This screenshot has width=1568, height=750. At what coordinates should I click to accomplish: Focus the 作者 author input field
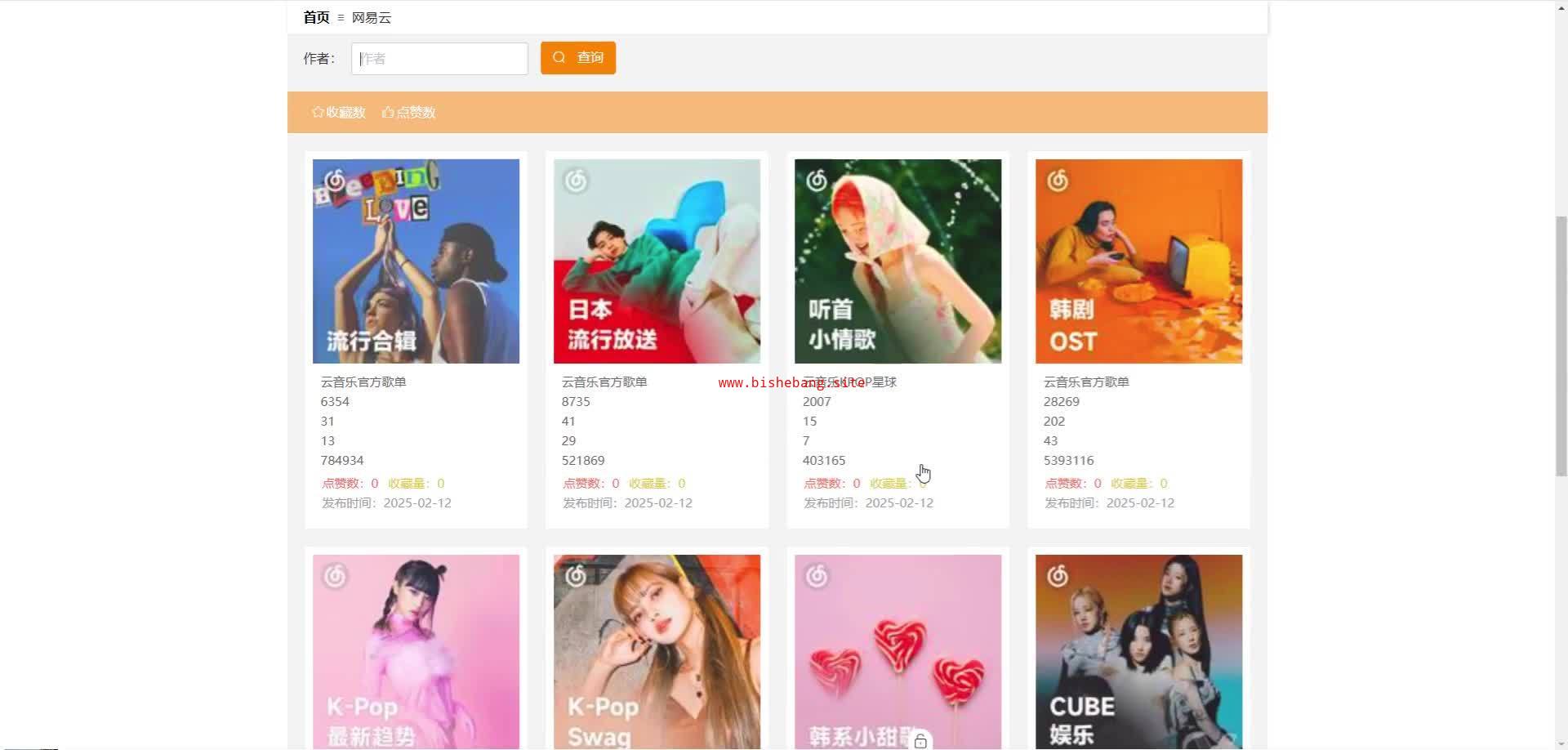pyautogui.click(x=439, y=59)
